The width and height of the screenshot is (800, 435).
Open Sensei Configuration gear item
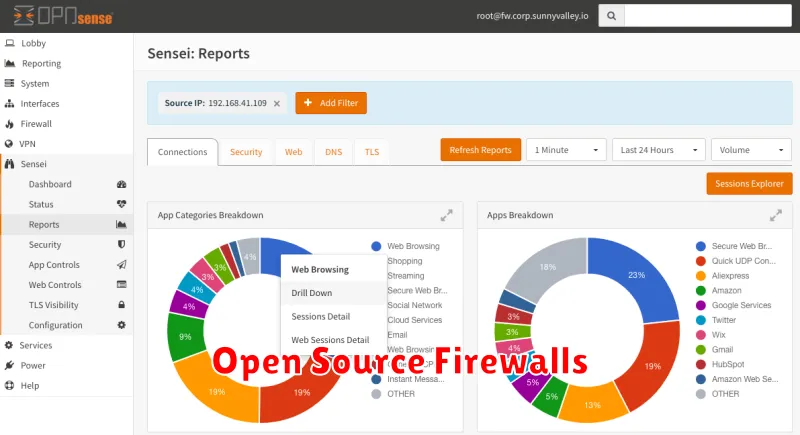click(x=56, y=325)
